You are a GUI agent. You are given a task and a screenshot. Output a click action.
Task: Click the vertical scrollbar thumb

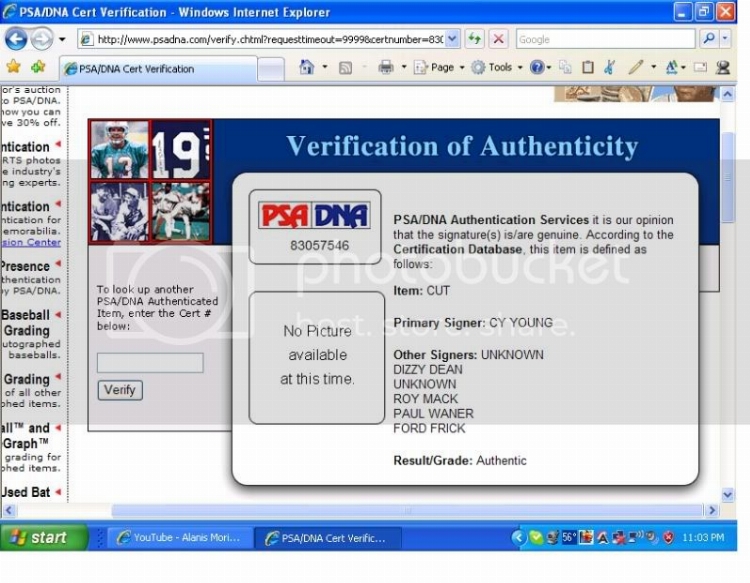coord(728,177)
